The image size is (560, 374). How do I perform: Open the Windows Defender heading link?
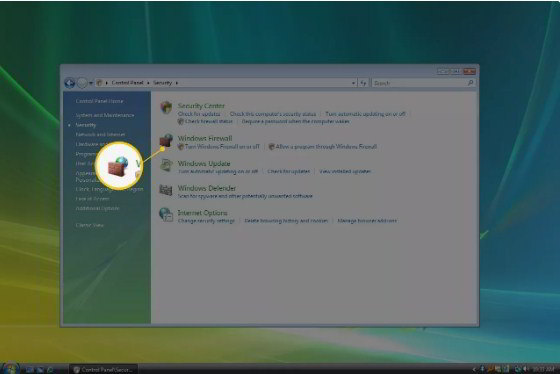tap(207, 188)
